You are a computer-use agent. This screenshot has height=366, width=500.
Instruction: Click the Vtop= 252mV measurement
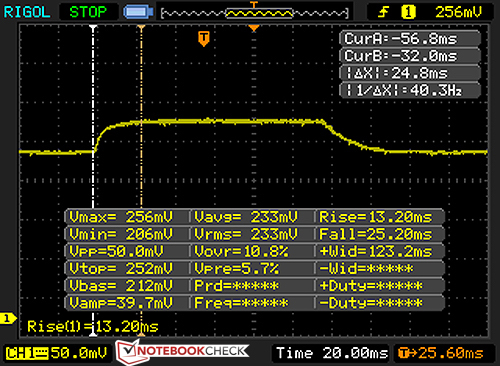point(121,268)
